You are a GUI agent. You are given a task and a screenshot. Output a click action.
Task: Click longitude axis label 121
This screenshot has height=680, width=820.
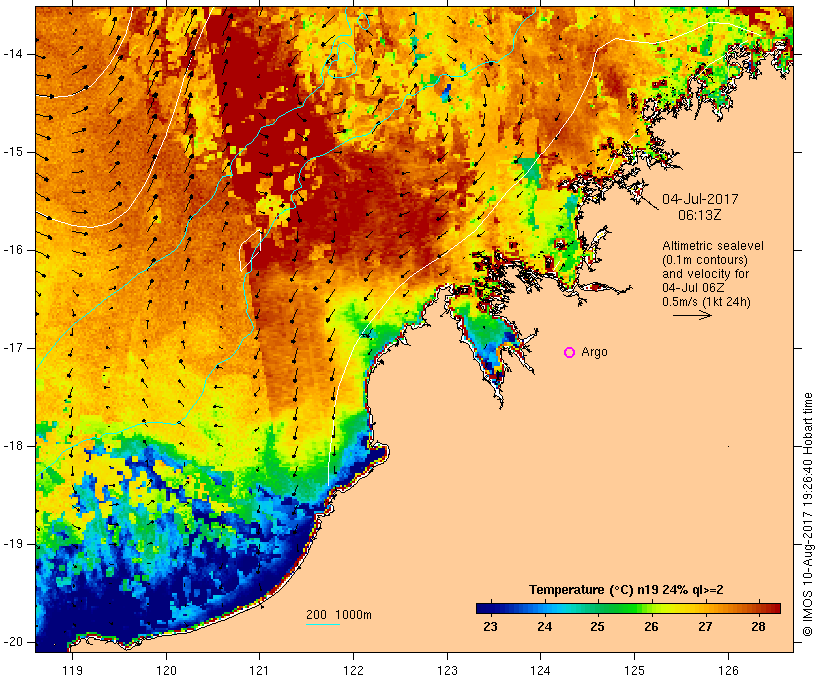[x=259, y=670]
